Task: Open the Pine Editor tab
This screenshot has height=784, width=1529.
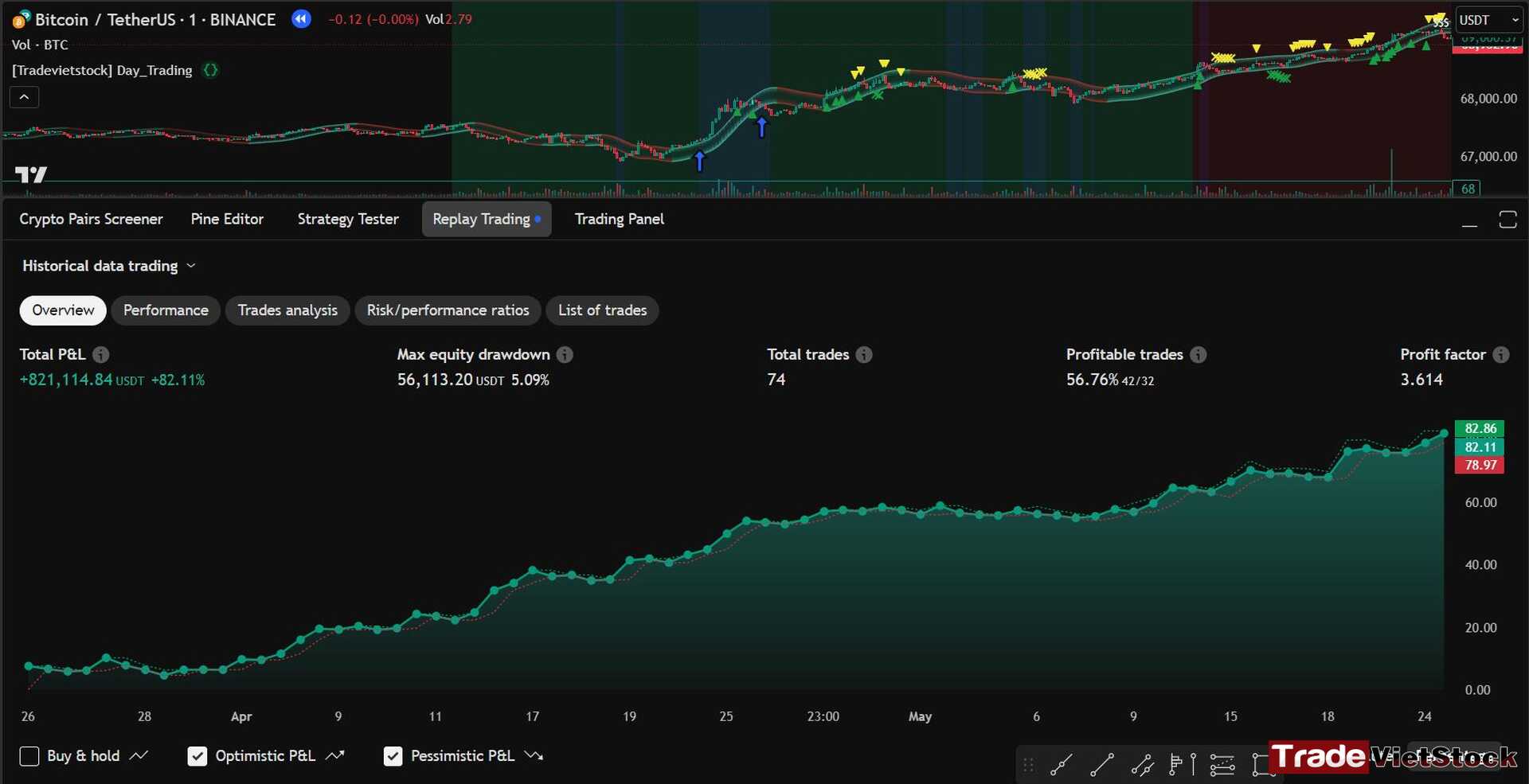Action: coord(227,219)
